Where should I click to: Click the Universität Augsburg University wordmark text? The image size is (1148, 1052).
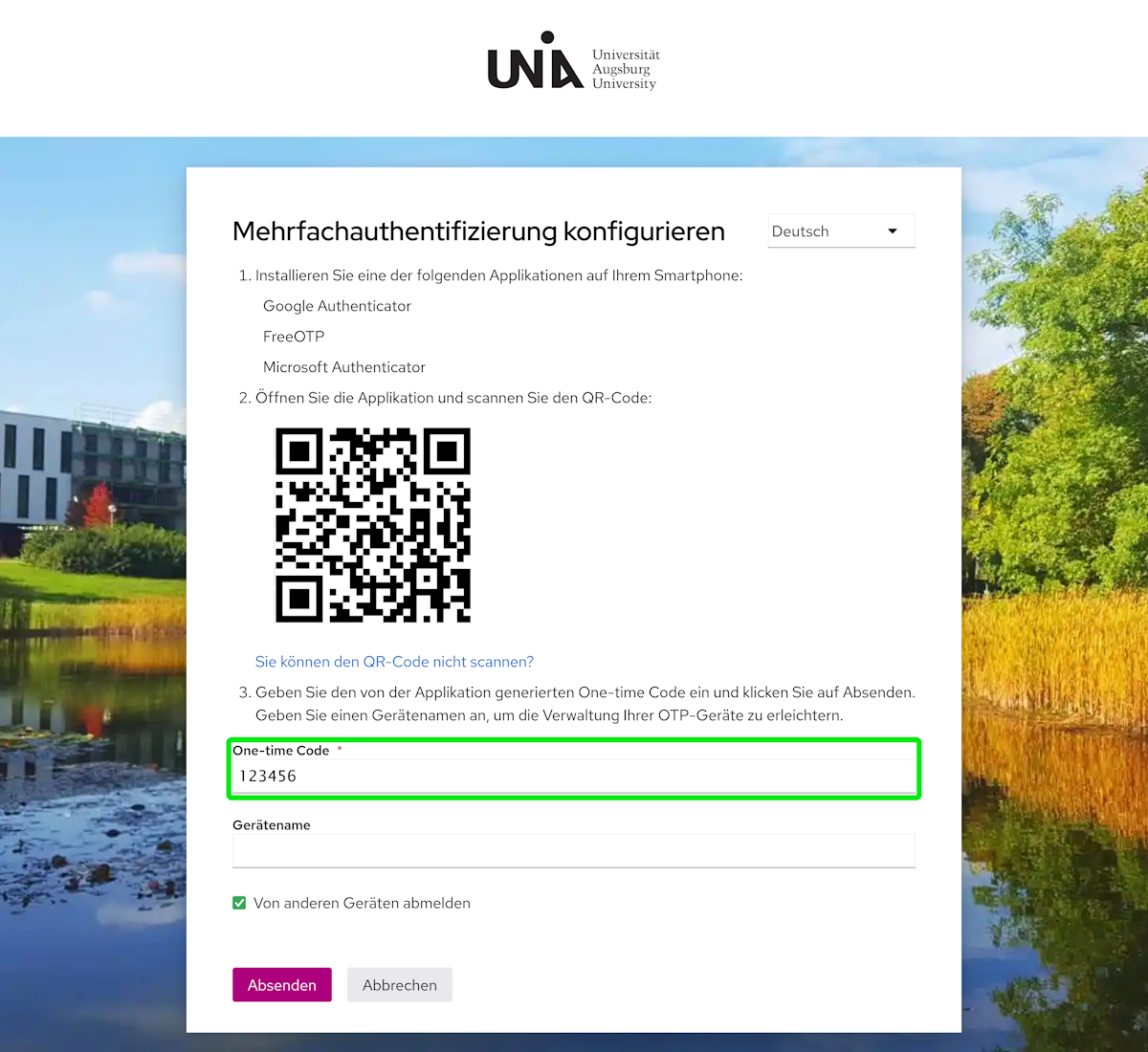pos(626,69)
